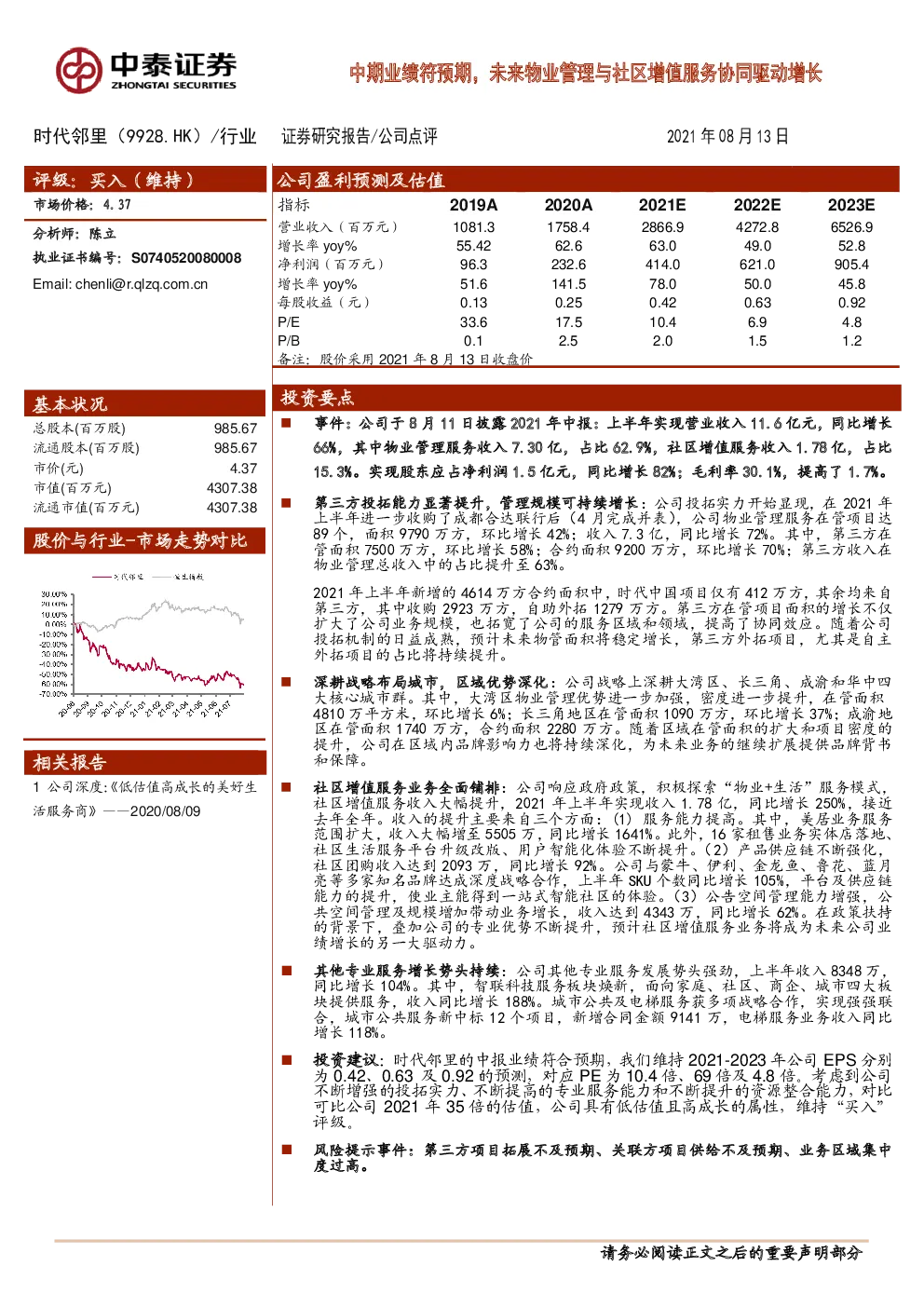Click the 风险提示事件 heading

click(364, 1150)
